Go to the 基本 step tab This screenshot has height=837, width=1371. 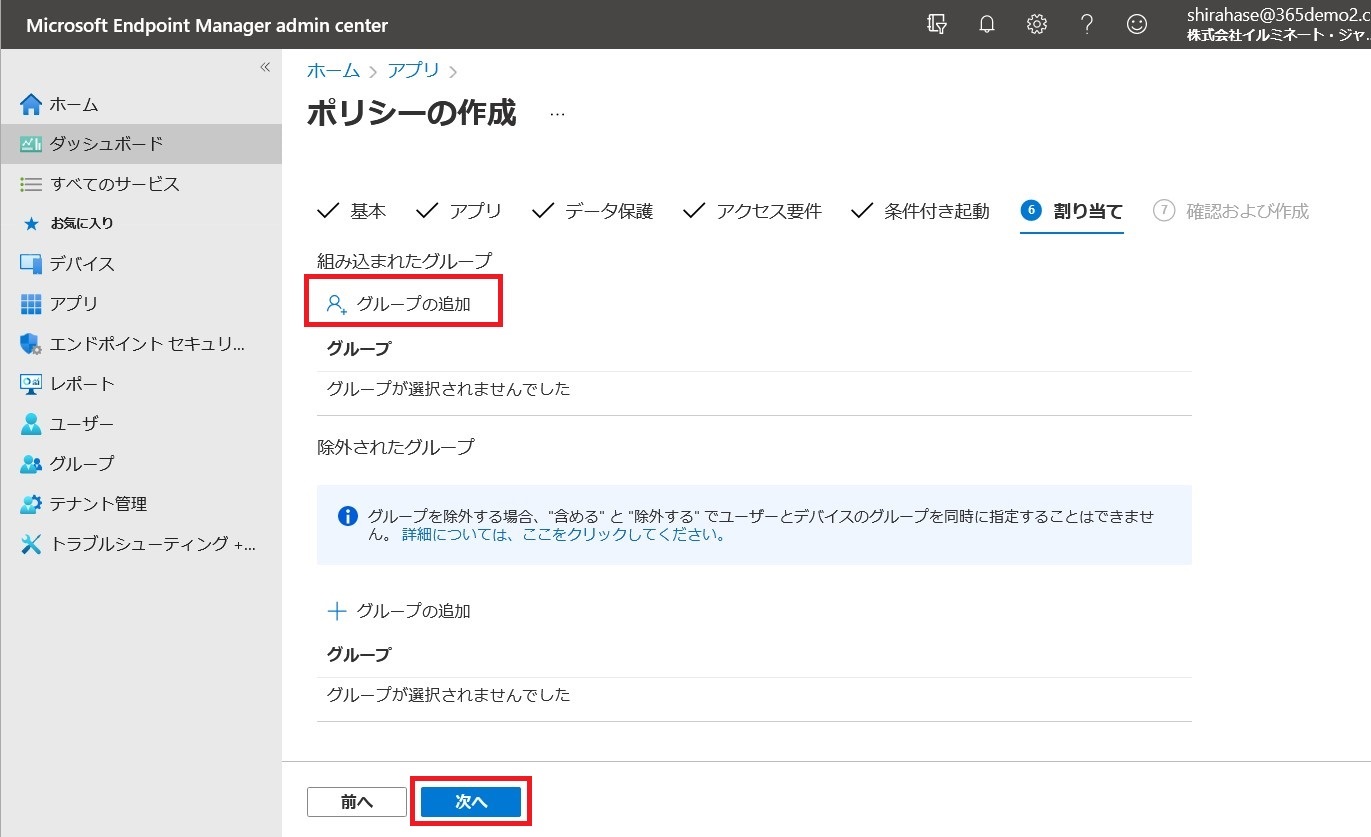pos(352,211)
